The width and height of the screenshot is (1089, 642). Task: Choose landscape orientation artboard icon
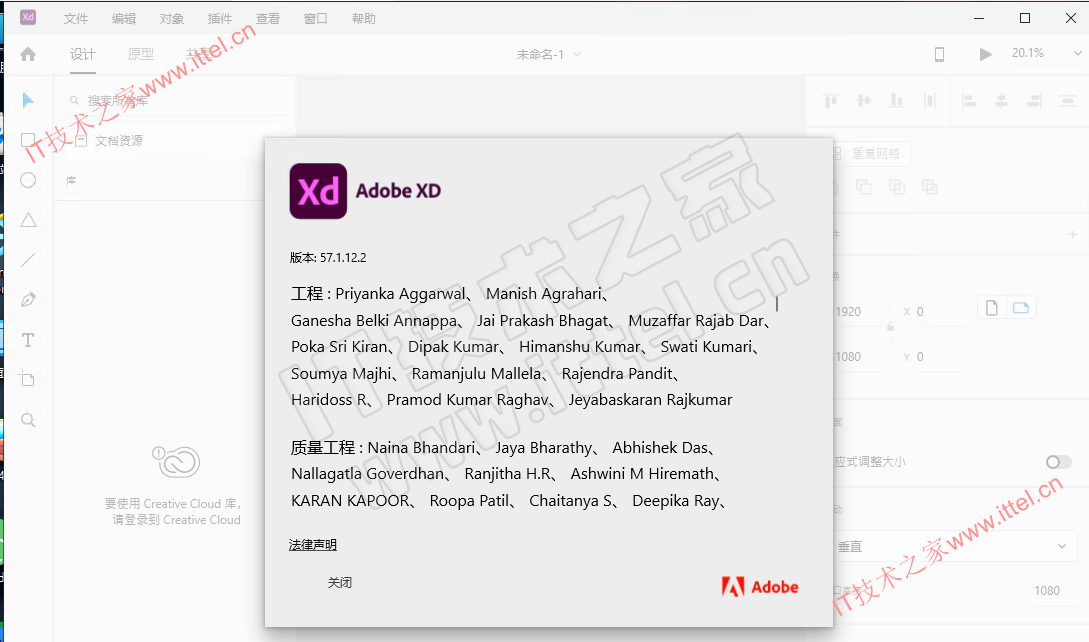1020,308
